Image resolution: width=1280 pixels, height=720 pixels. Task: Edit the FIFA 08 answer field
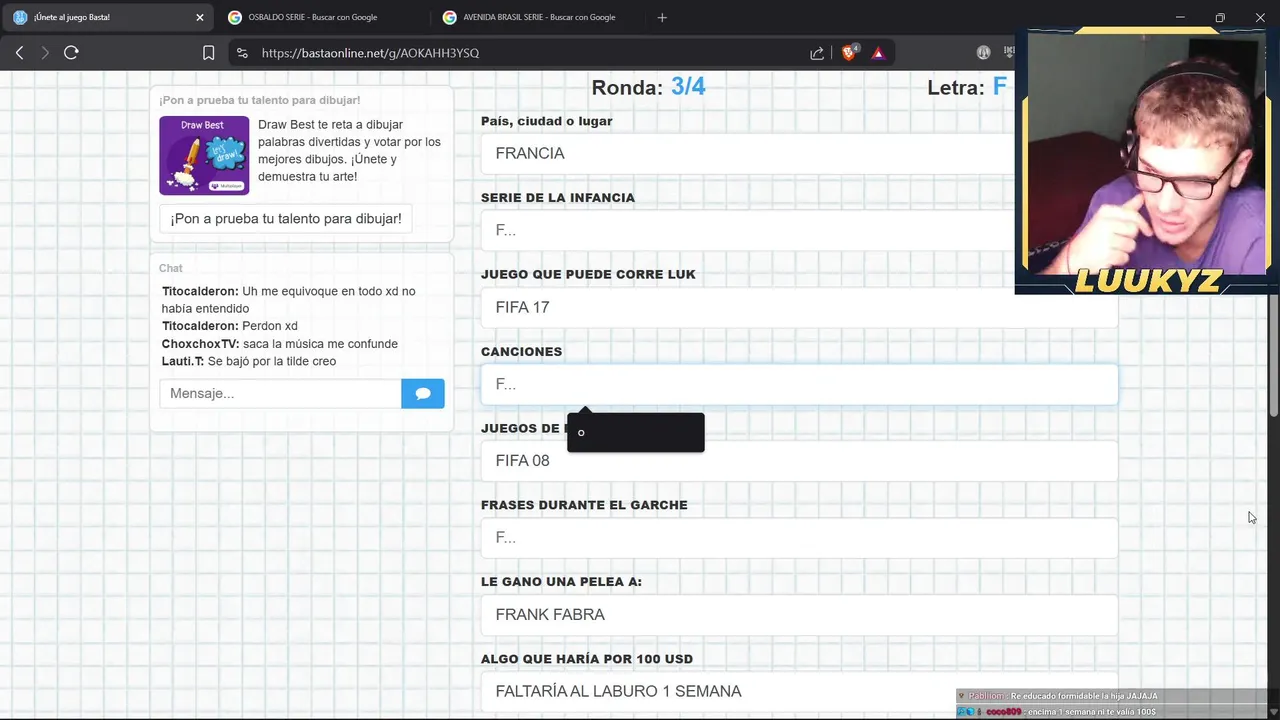[x=799, y=461]
